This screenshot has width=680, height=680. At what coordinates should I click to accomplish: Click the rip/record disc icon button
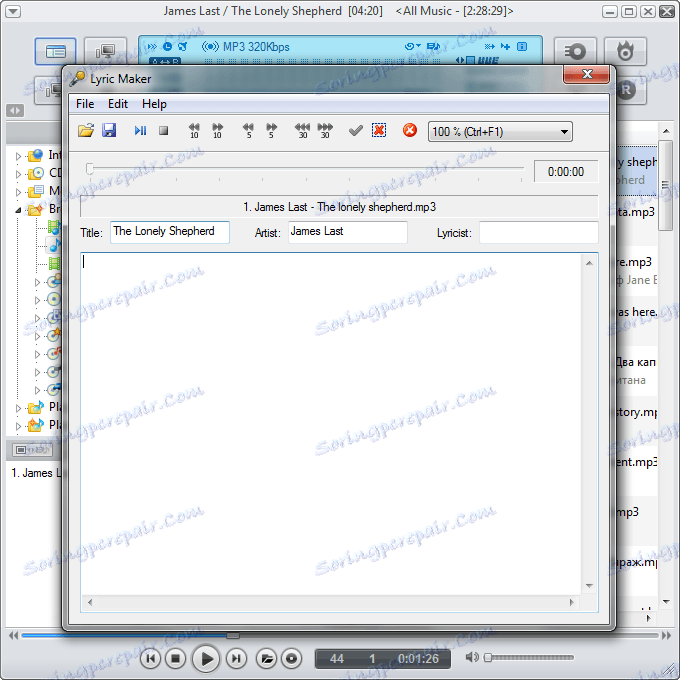575,52
